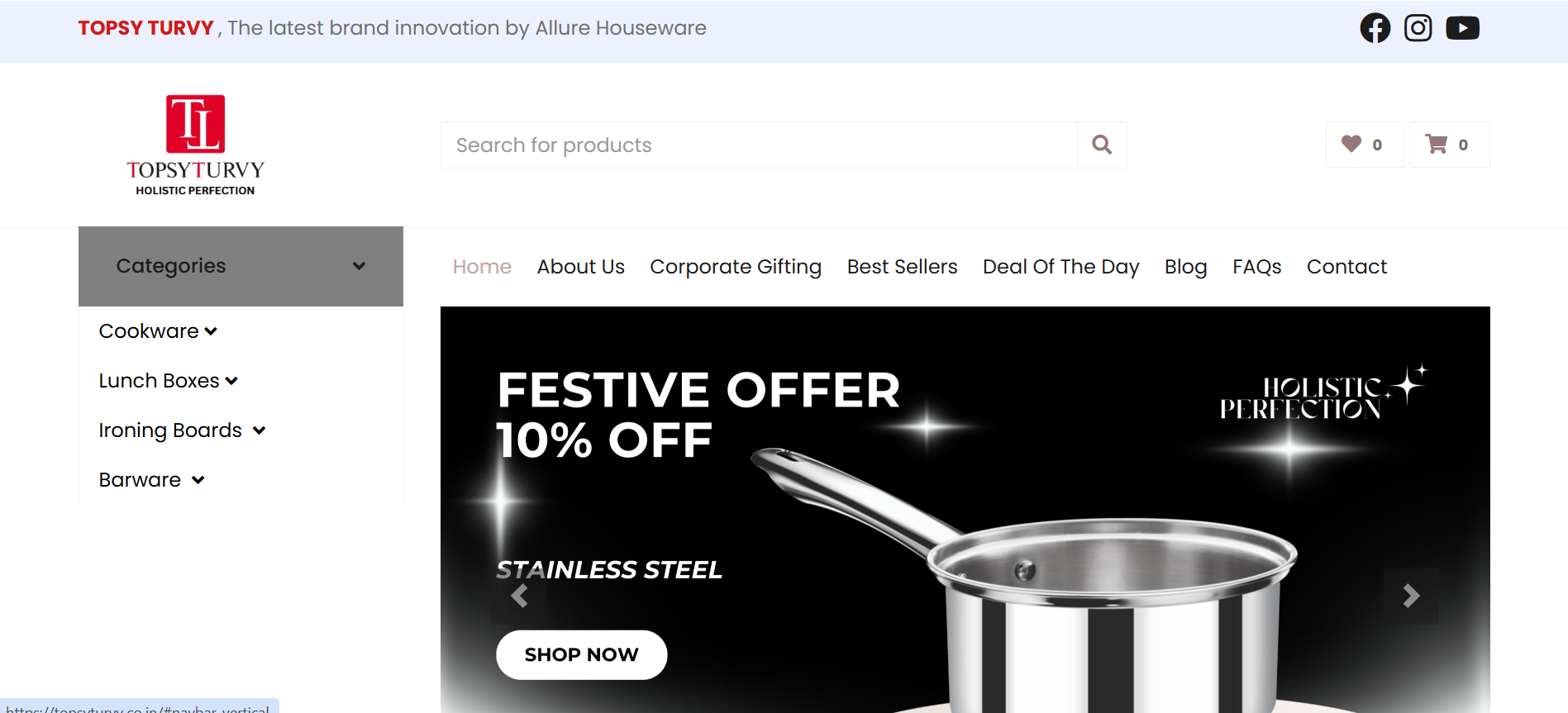
Task: Open the Best Sellers link
Action: [x=902, y=267]
